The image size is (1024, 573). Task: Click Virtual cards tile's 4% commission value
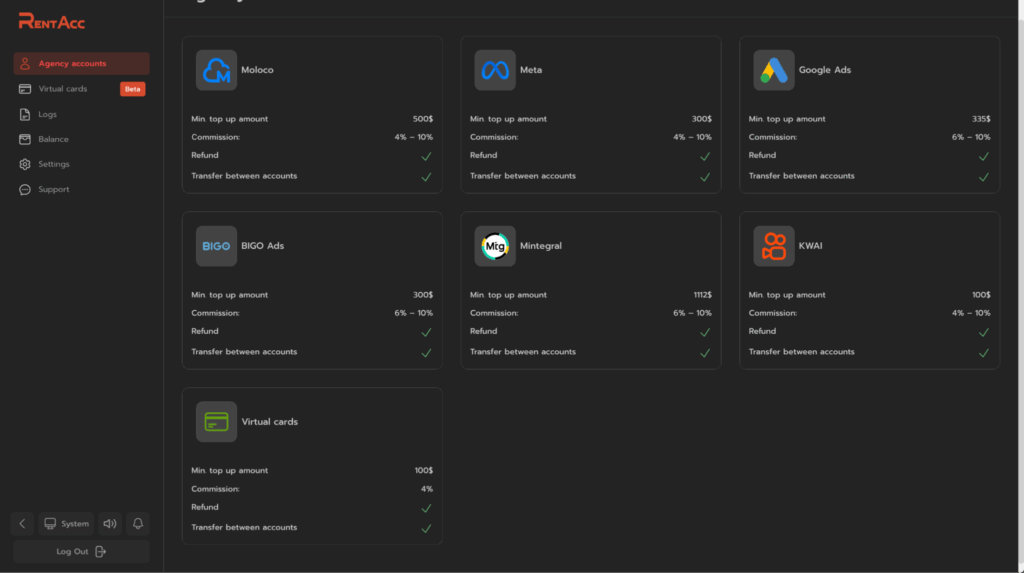pos(426,489)
